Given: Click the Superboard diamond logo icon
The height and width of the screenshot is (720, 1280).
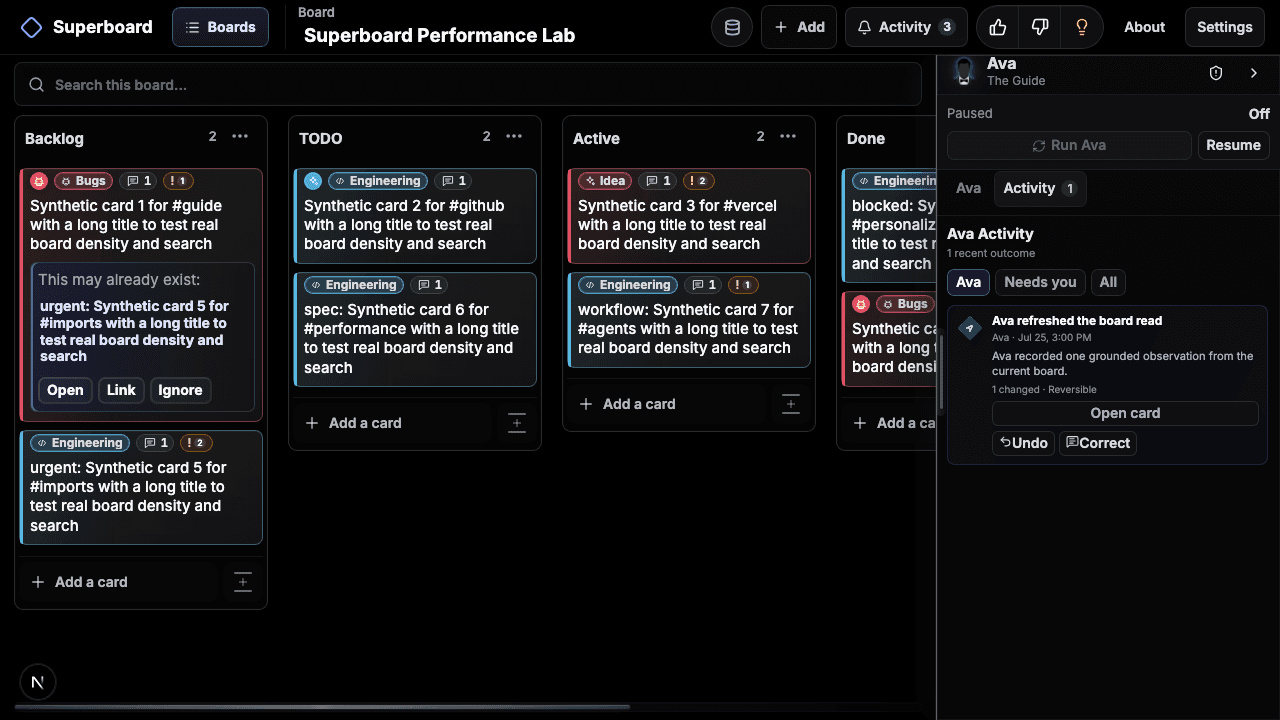Looking at the screenshot, I should click(32, 27).
